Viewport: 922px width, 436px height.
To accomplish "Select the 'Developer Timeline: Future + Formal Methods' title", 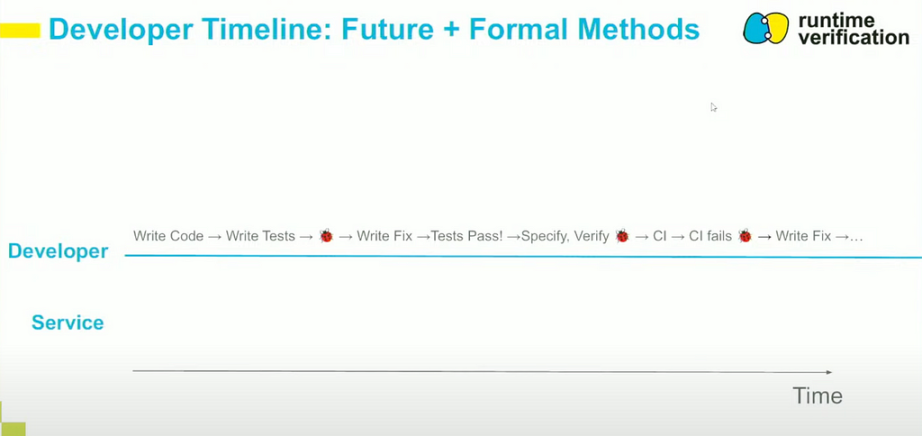I will (374, 29).
